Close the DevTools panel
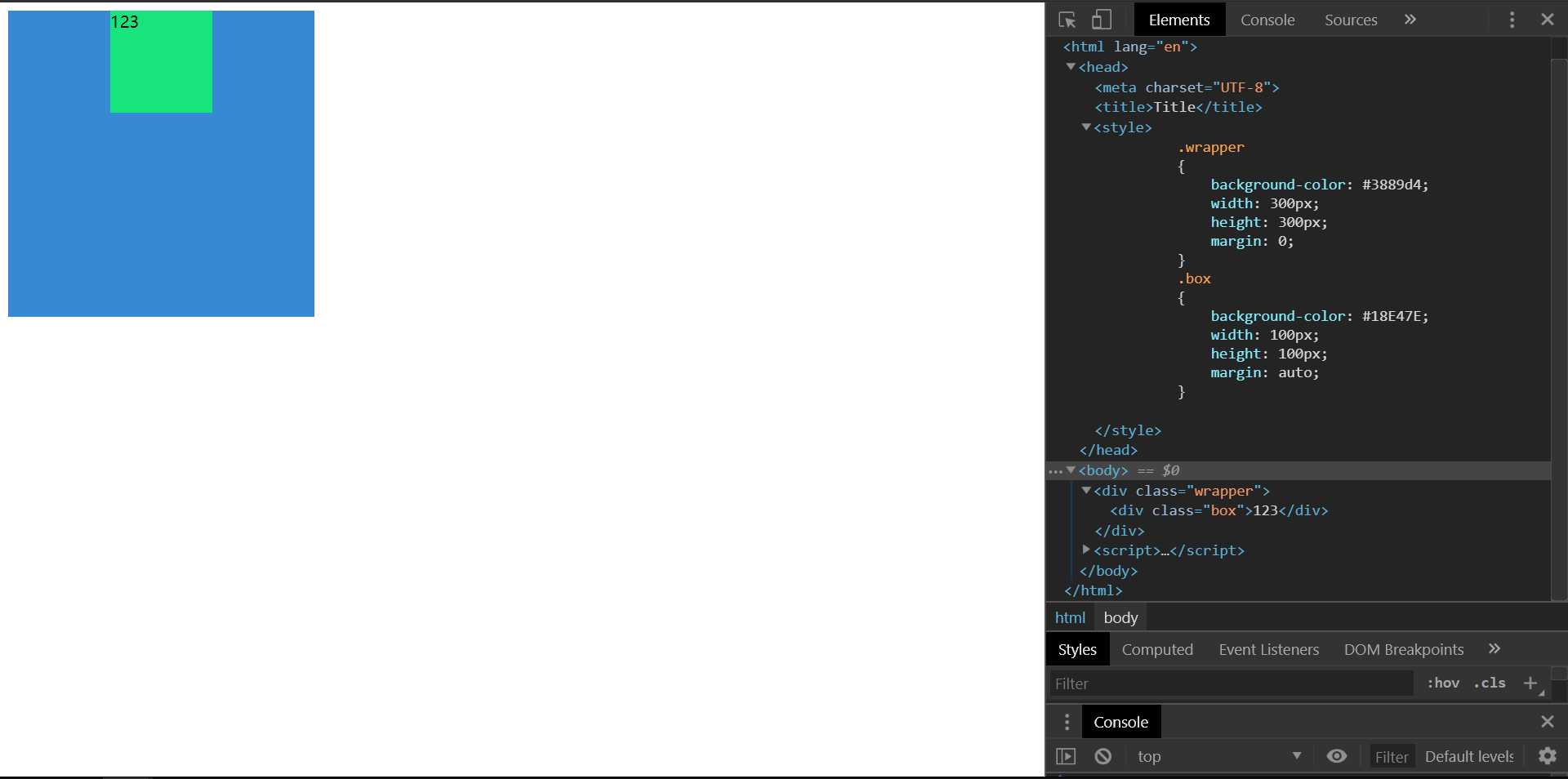The height and width of the screenshot is (779, 1568). pos(1547,20)
